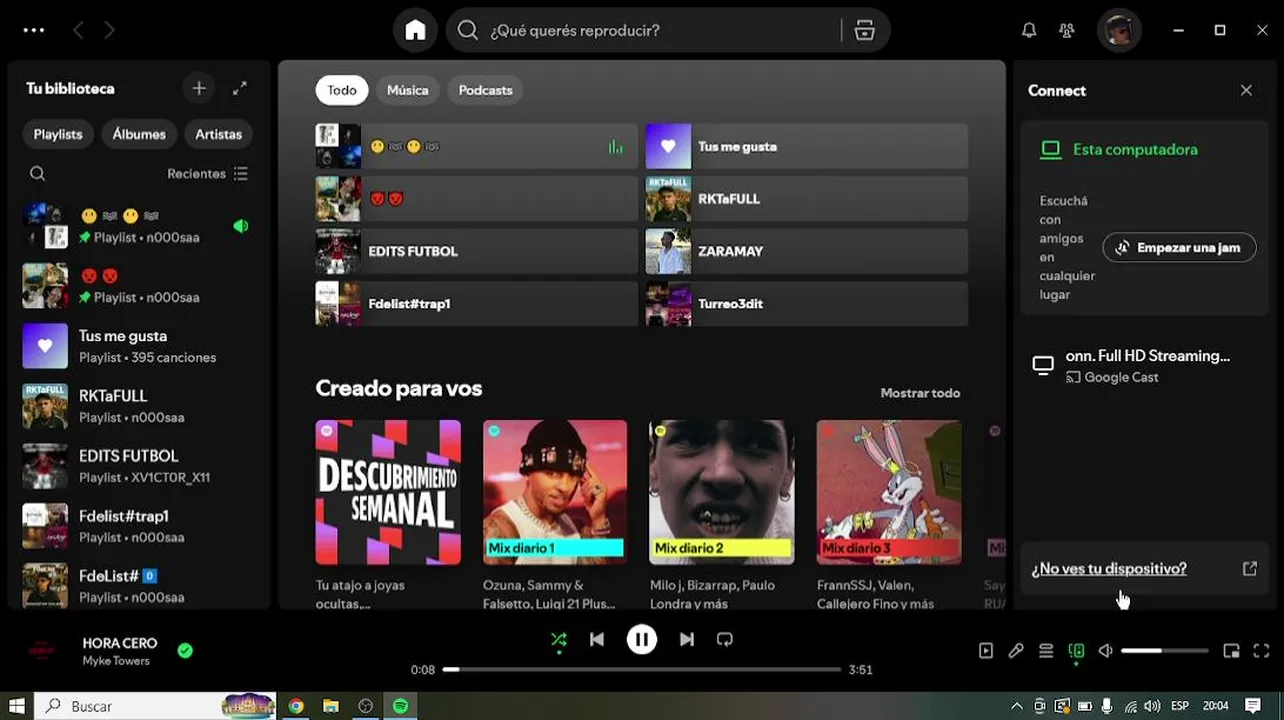The height and width of the screenshot is (720, 1284).
Task: Create new playlist with plus button
Action: click(x=199, y=88)
